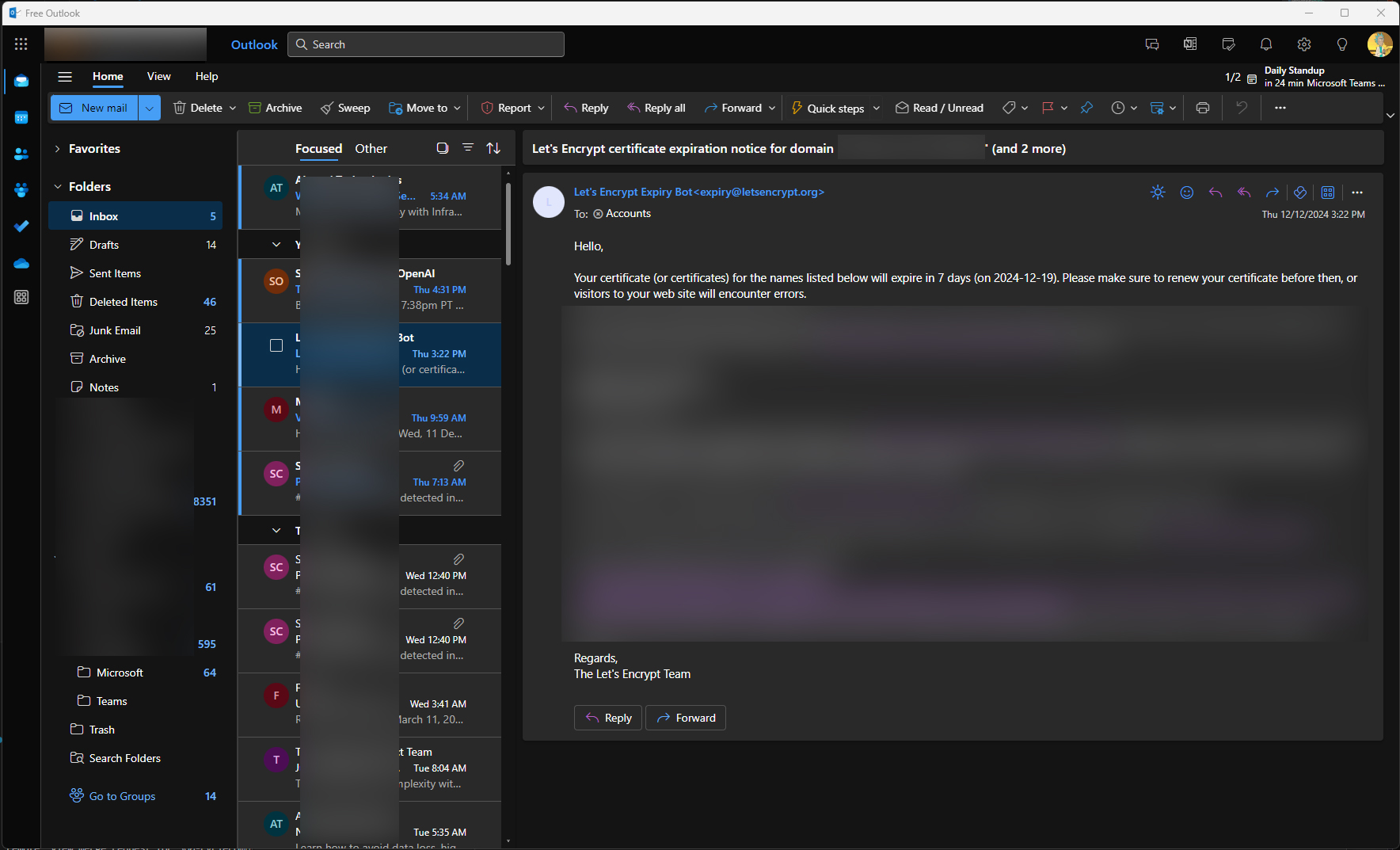Switch to Other inbox tab
1400x850 pixels.
tap(371, 149)
